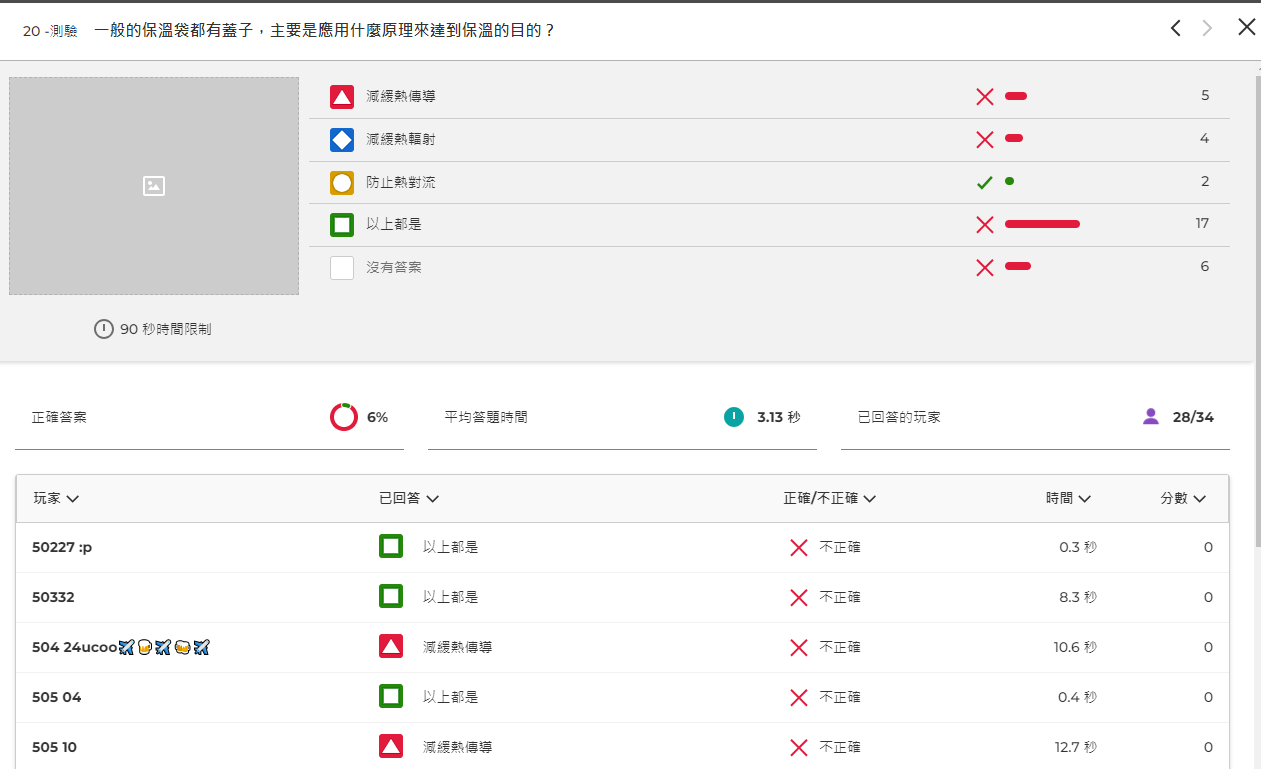Screen dimensions: 1261x769
Task: Click the yellow circle icon for 防止熱對流 answer
Action: click(342, 183)
